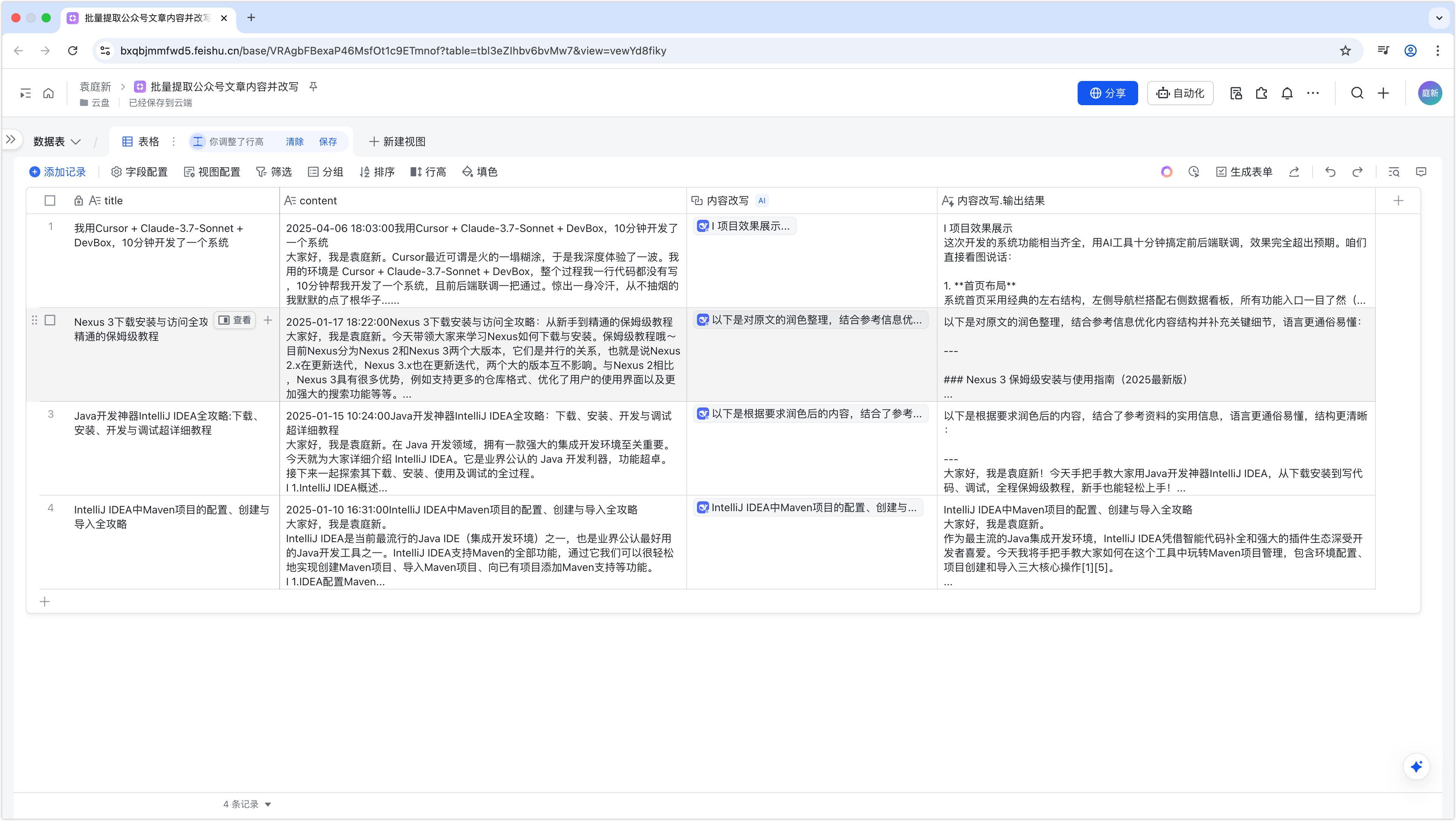This screenshot has height=821, width=1456.
Task: Click the notification bell icon
Action: tap(1287, 93)
